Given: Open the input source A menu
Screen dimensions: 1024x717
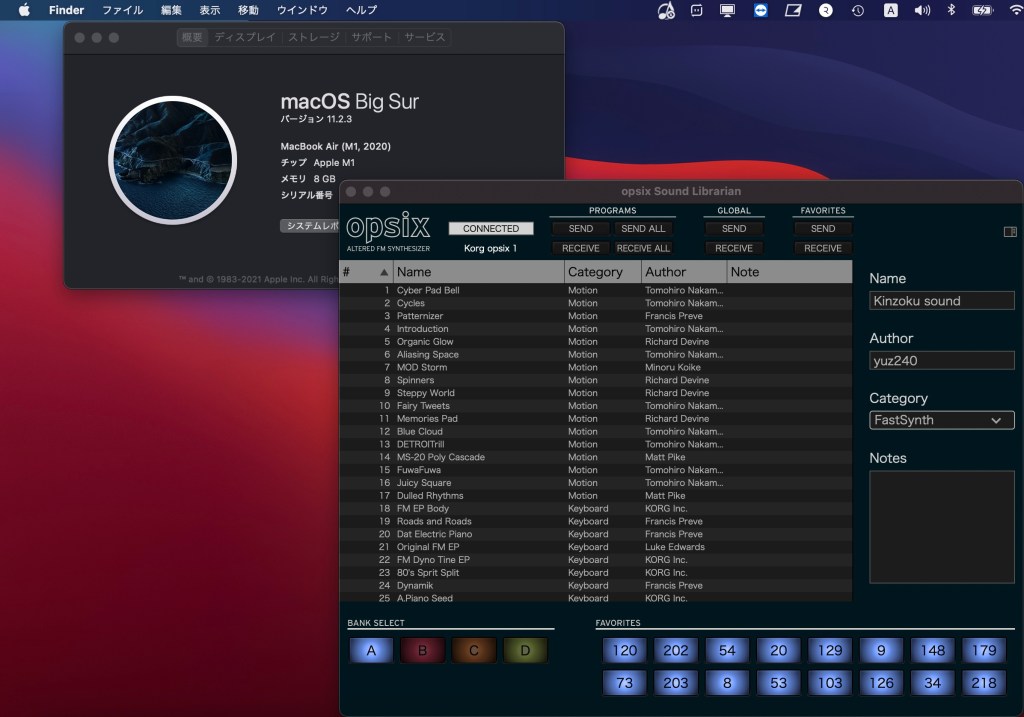Looking at the screenshot, I should click(x=890, y=10).
